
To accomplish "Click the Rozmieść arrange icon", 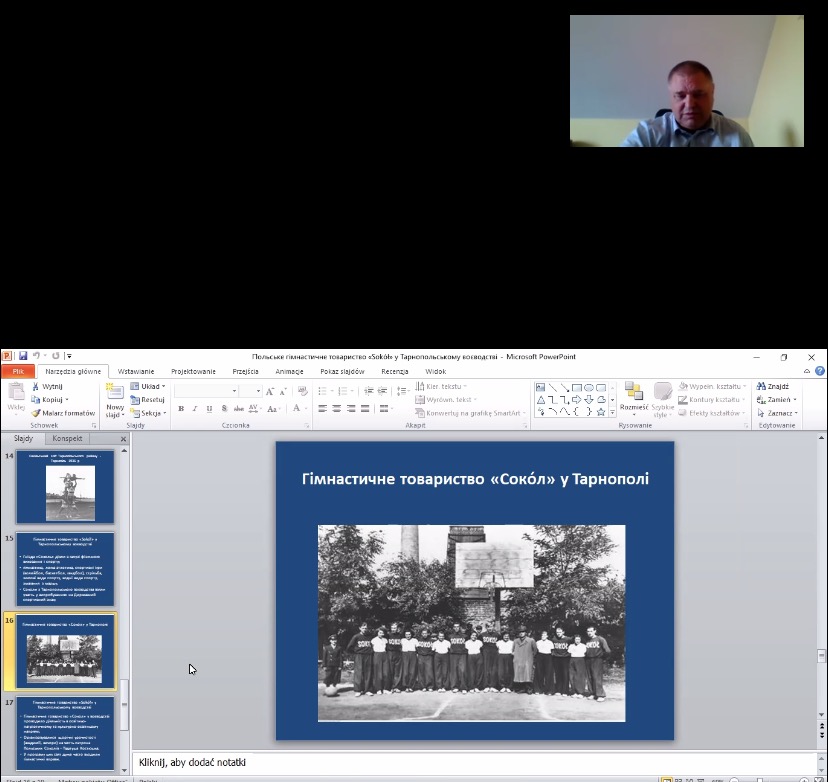I will click(x=633, y=394).
